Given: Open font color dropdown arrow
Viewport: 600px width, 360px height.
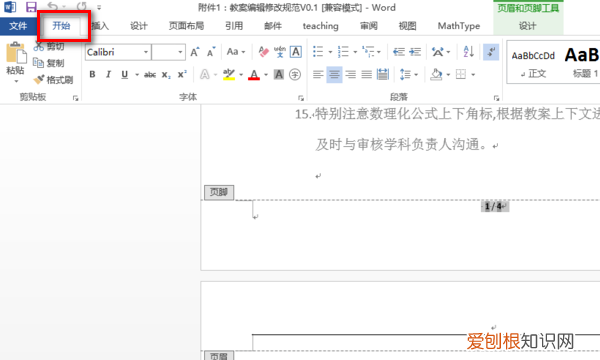Looking at the screenshot, I should (266, 75).
